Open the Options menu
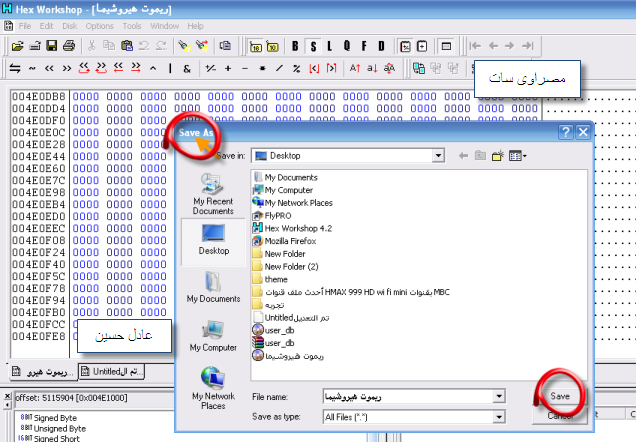 tap(99, 26)
